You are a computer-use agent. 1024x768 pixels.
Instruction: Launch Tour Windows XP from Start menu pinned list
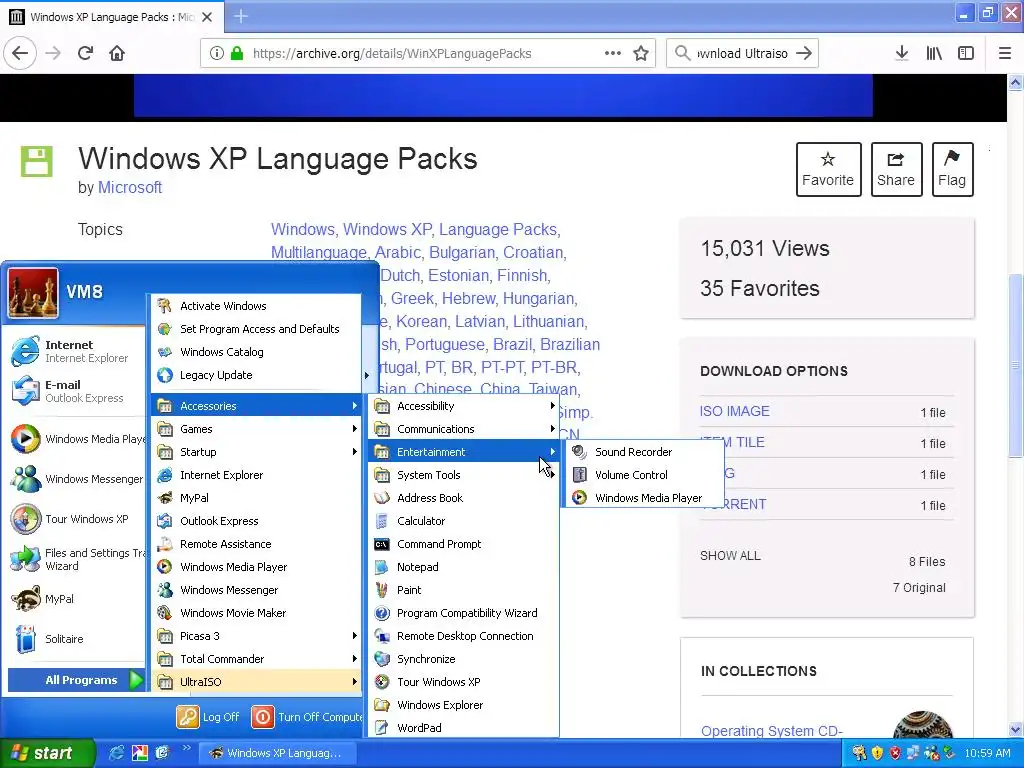75,519
